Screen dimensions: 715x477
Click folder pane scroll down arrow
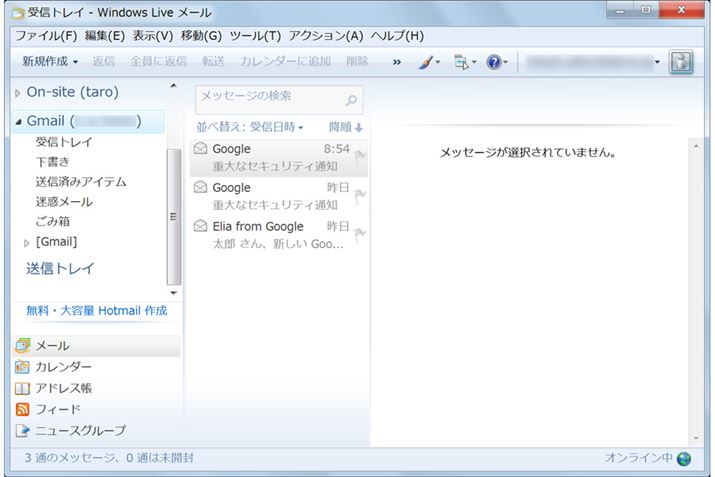173,293
